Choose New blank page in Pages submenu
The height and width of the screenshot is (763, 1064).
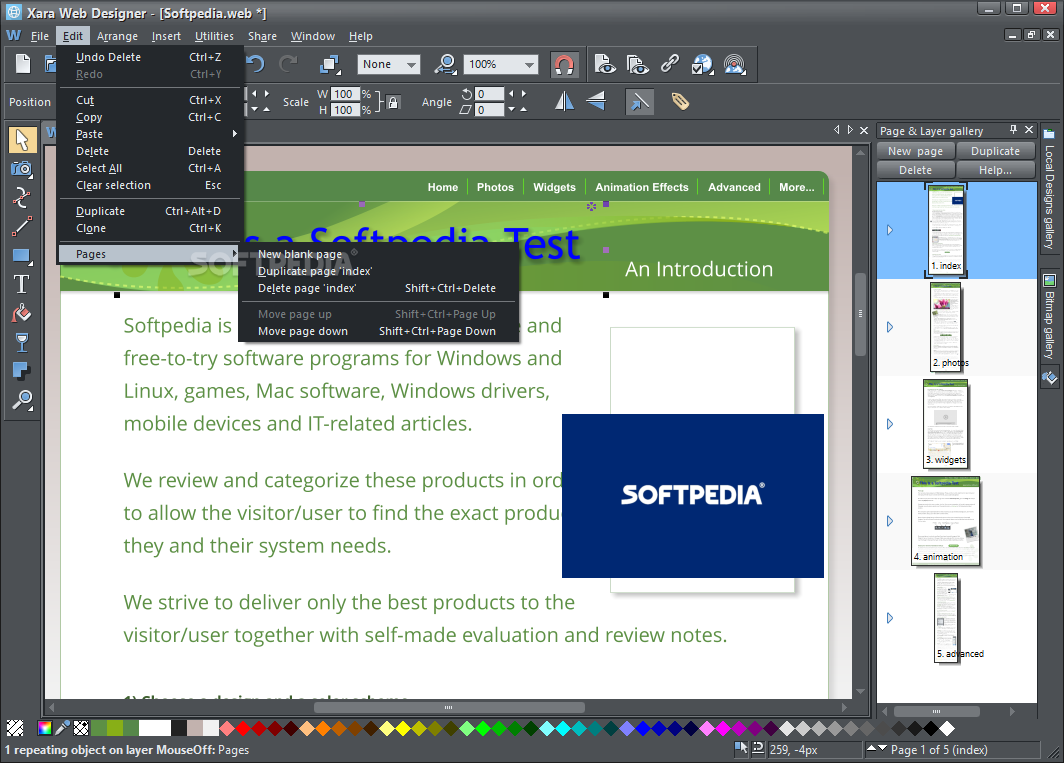click(x=377, y=254)
